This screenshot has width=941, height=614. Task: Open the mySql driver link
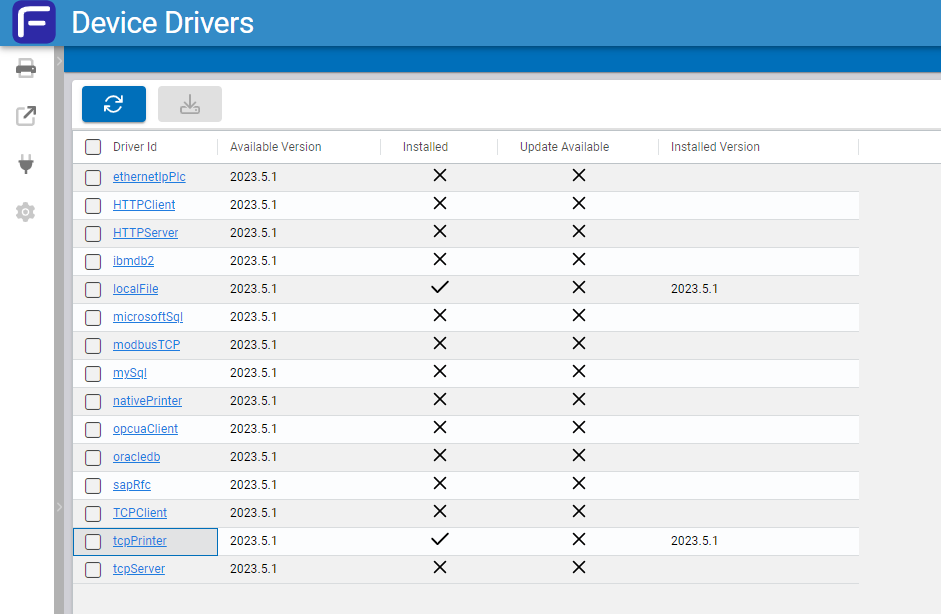(x=130, y=373)
